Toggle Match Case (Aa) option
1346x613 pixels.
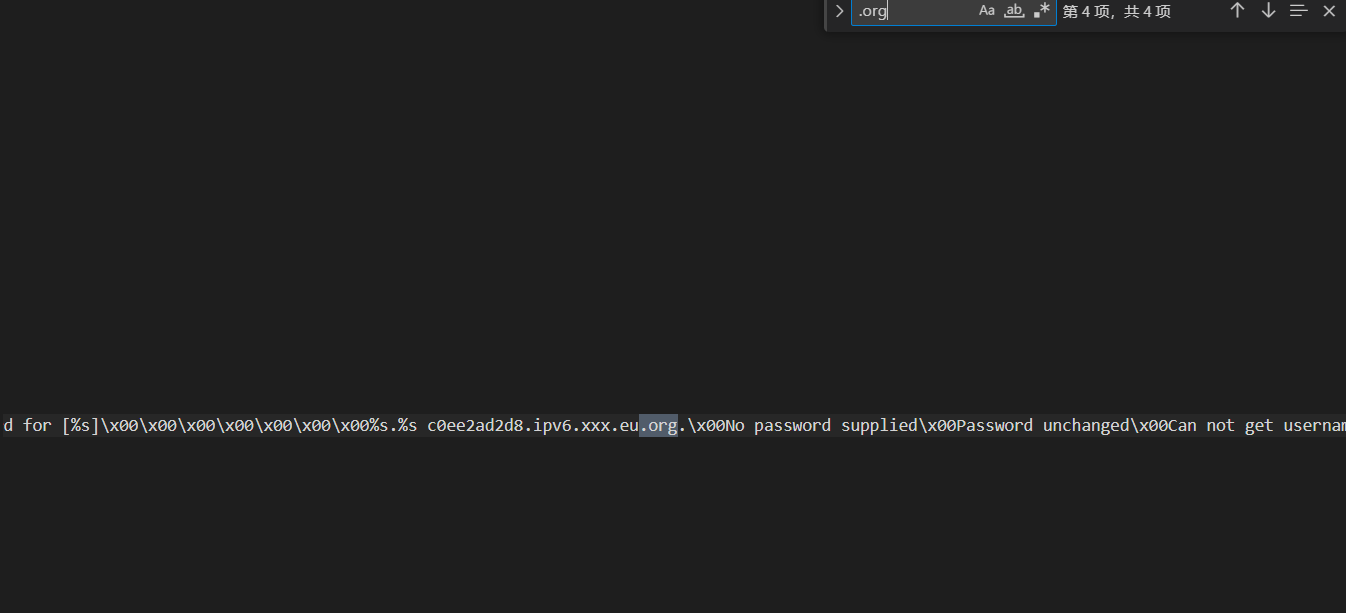coord(987,11)
